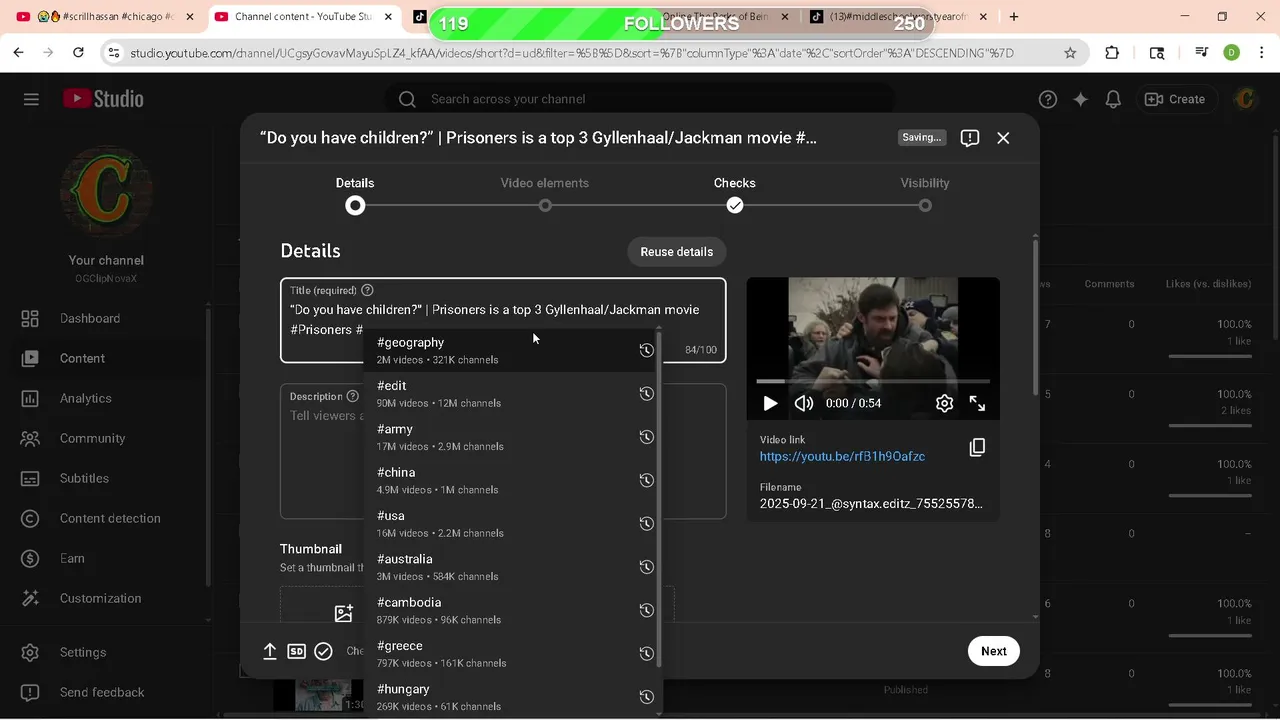
Task: Click history icon beside #army
Action: pyautogui.click(x=646, y=437)
